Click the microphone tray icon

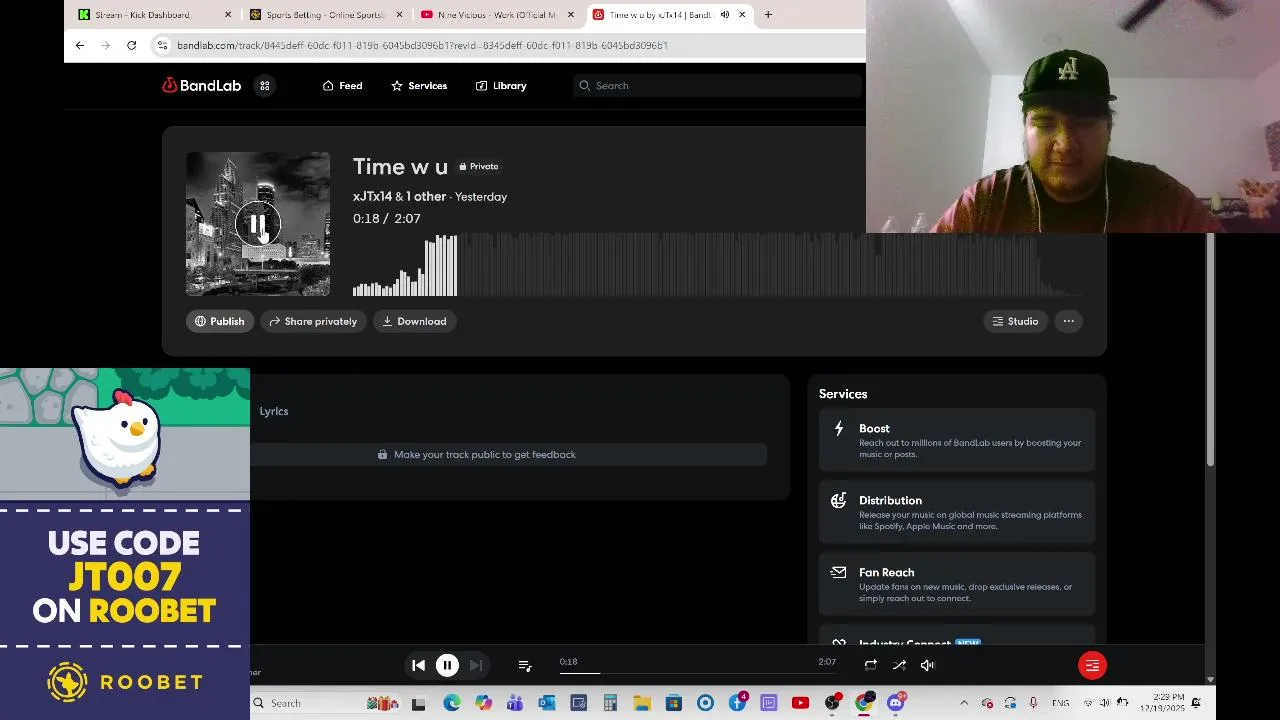[1033, 703]
